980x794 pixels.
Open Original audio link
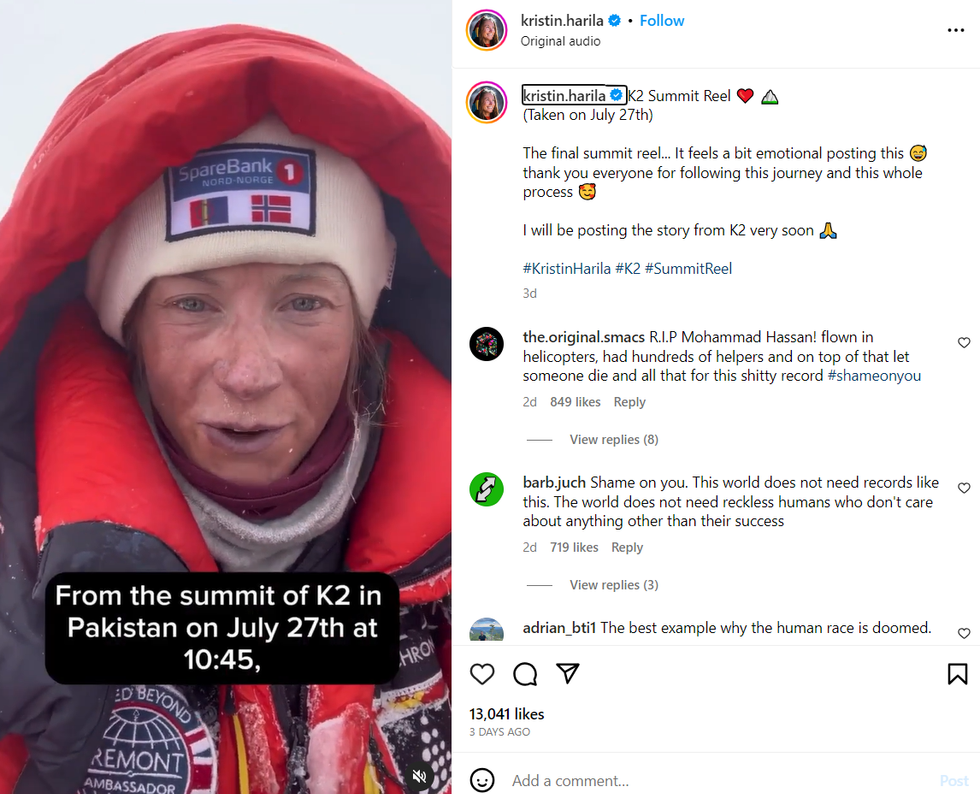coord(560,41)
